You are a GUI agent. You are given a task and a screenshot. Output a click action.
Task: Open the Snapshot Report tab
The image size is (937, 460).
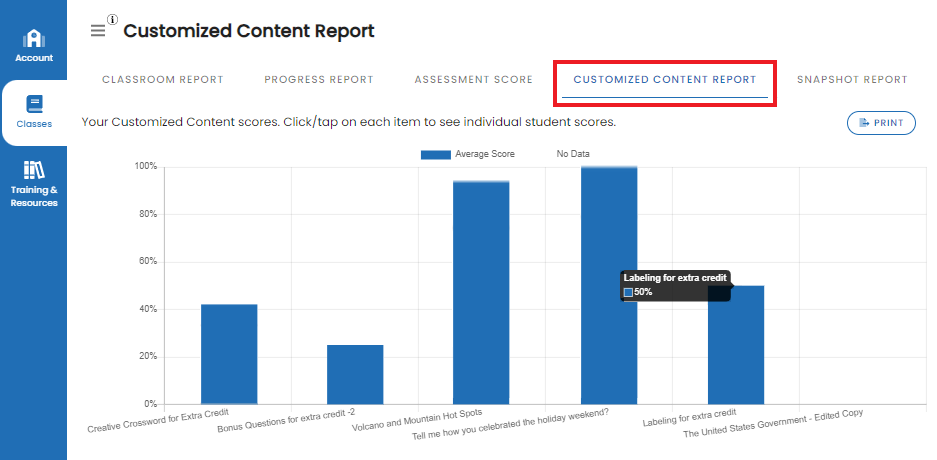(852, 79)
